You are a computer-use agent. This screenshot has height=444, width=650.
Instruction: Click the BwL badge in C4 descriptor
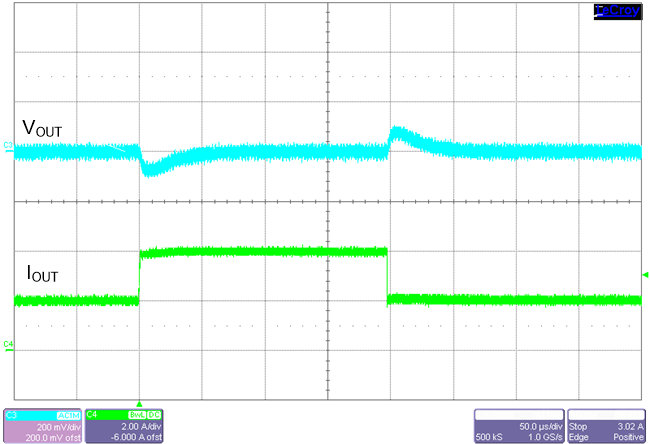[x=132, y=413]
